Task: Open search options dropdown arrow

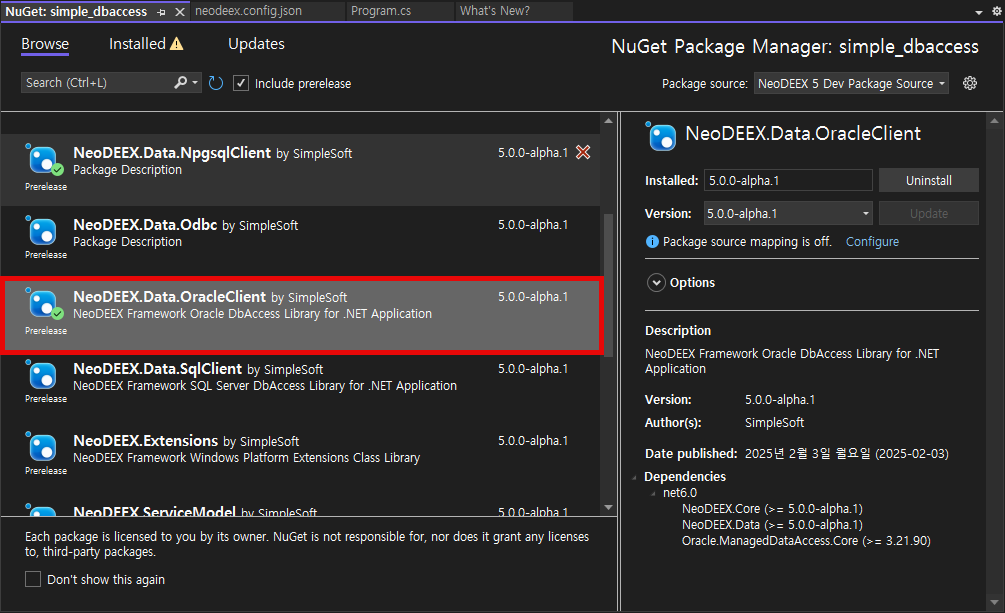Action: coord(195,82)
